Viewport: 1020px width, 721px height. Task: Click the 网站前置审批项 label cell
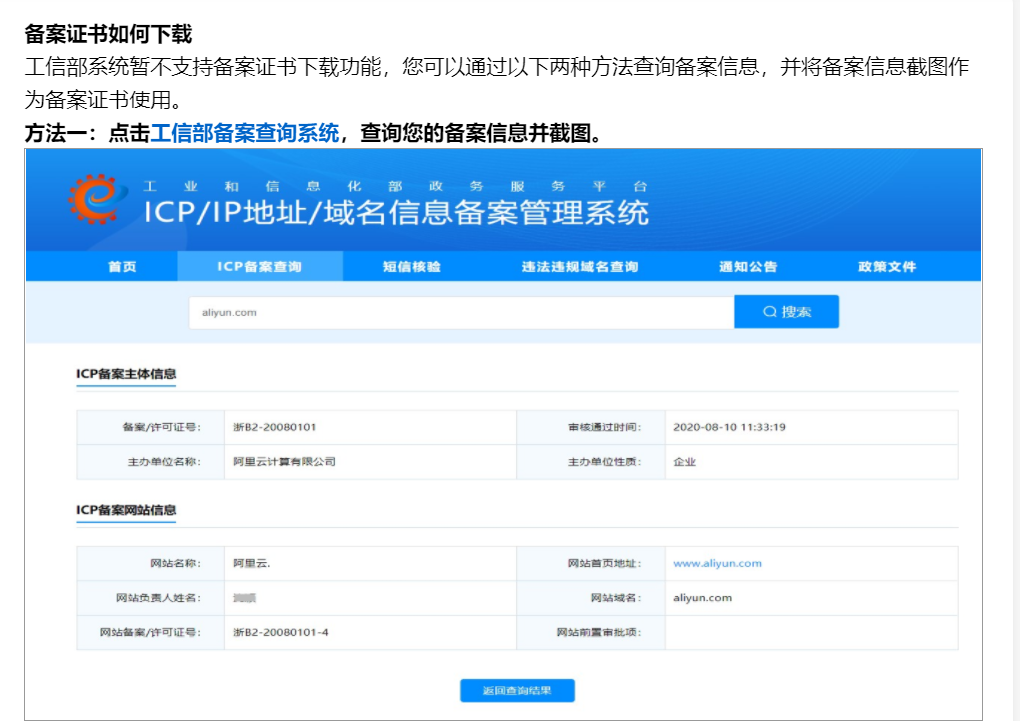591,633
